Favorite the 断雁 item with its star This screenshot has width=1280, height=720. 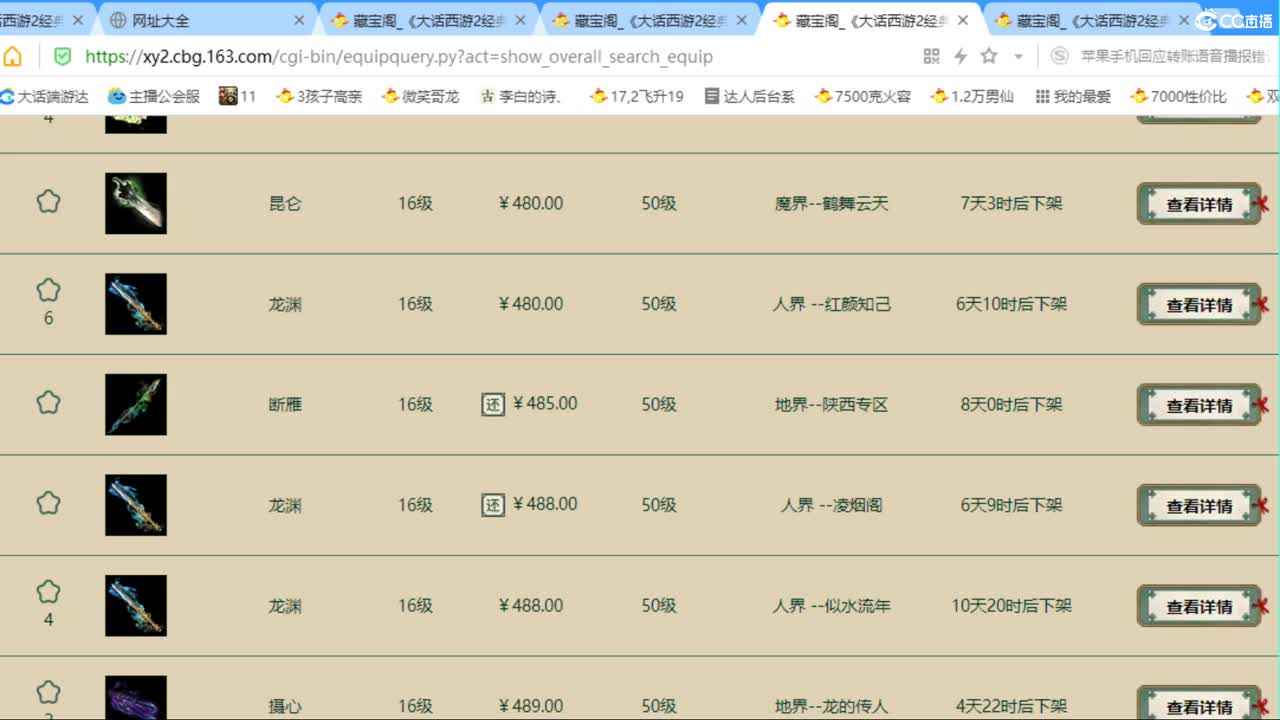point(48,402)
